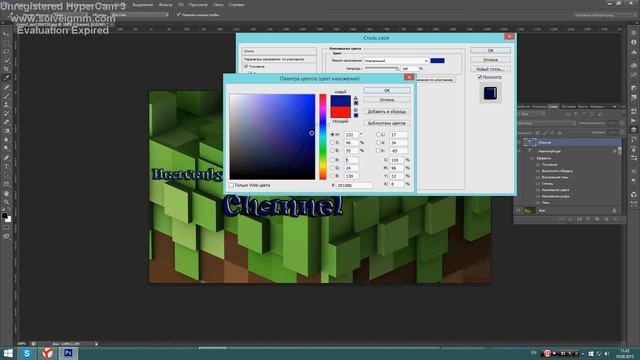Viewport: 640px width, 360px height.
Task: Toggle visibility of 'Наложение цвета' effect
Action: click(538, 190)
